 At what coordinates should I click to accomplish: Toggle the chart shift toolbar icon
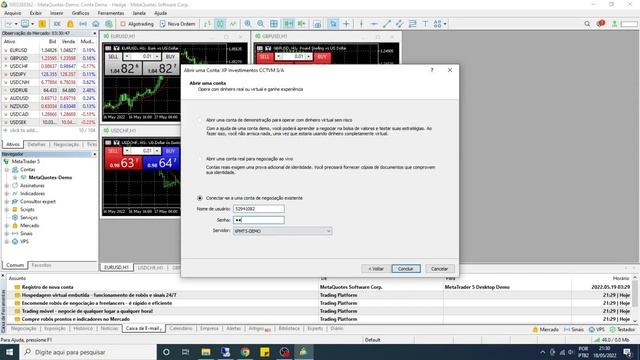point(302,24)
